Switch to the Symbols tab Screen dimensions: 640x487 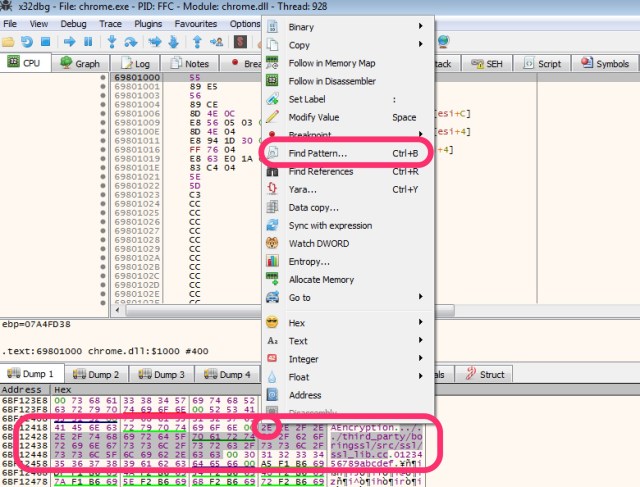click(x=605, y=63)
